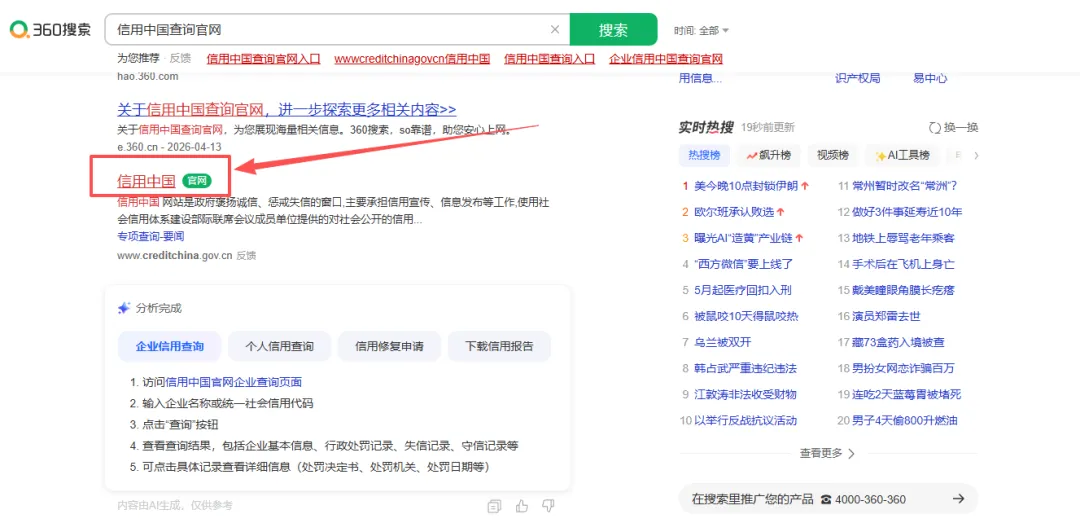Click the 反馈 link beside 为您推荐
This screenshot has width=1080, height=523.
pyautogui.click(x=180, y=58)
